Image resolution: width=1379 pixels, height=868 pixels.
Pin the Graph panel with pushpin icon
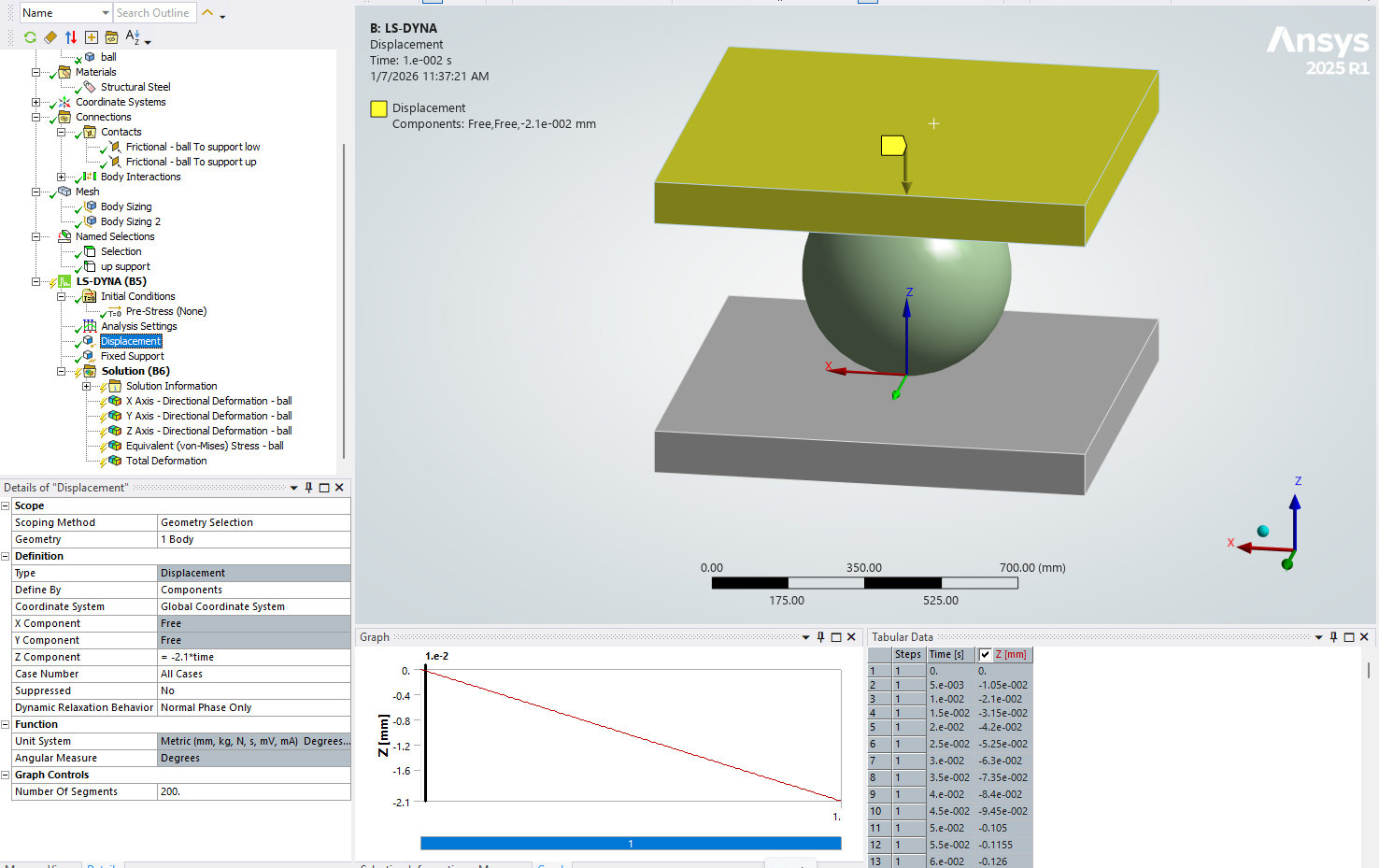coord(821,637)
